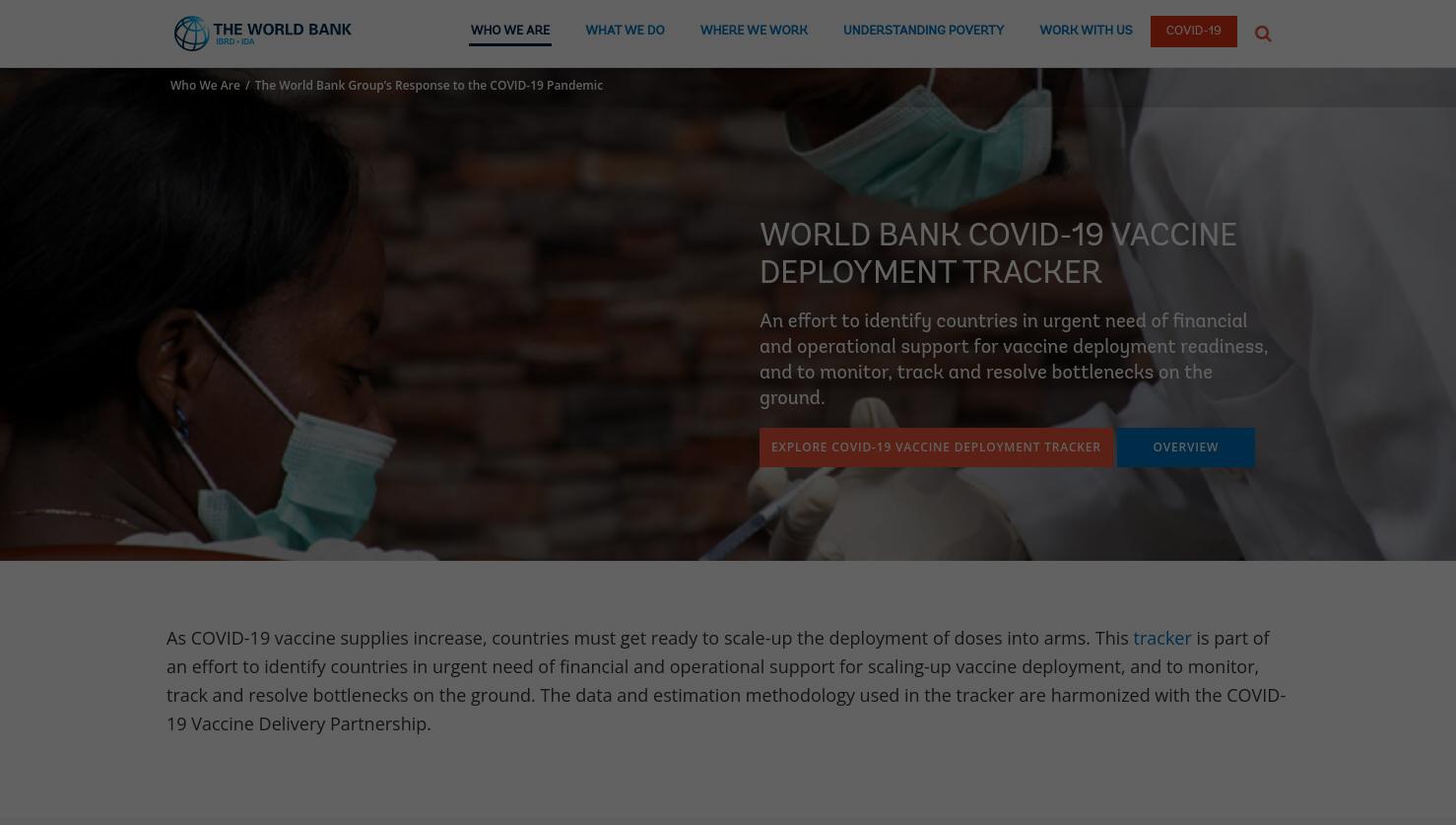Click the hero description paragraph text

pyautogui.click(x=1014, y=360)
